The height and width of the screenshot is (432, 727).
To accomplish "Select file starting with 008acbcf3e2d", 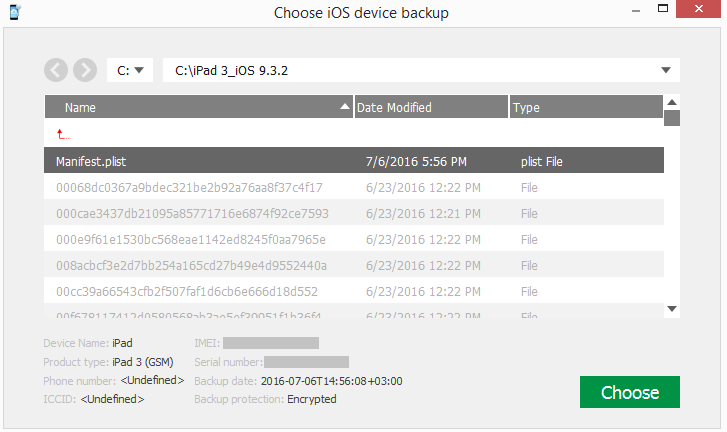I will coord(191,265).
